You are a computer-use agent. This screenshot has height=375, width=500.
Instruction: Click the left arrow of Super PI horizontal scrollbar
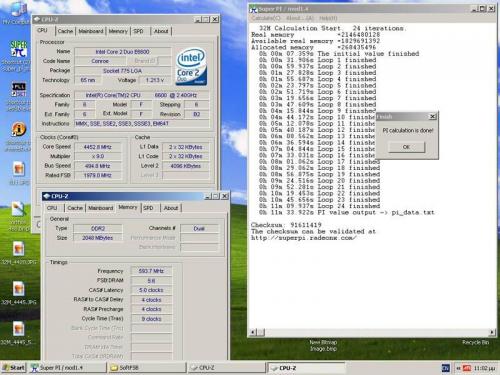(x=253, y=332)
